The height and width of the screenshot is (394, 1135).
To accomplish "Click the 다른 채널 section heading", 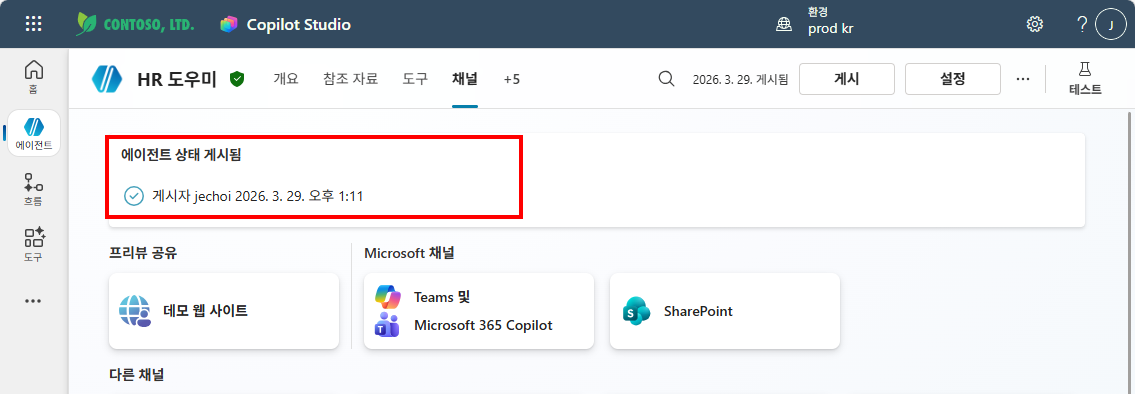I will pos(136,375).
